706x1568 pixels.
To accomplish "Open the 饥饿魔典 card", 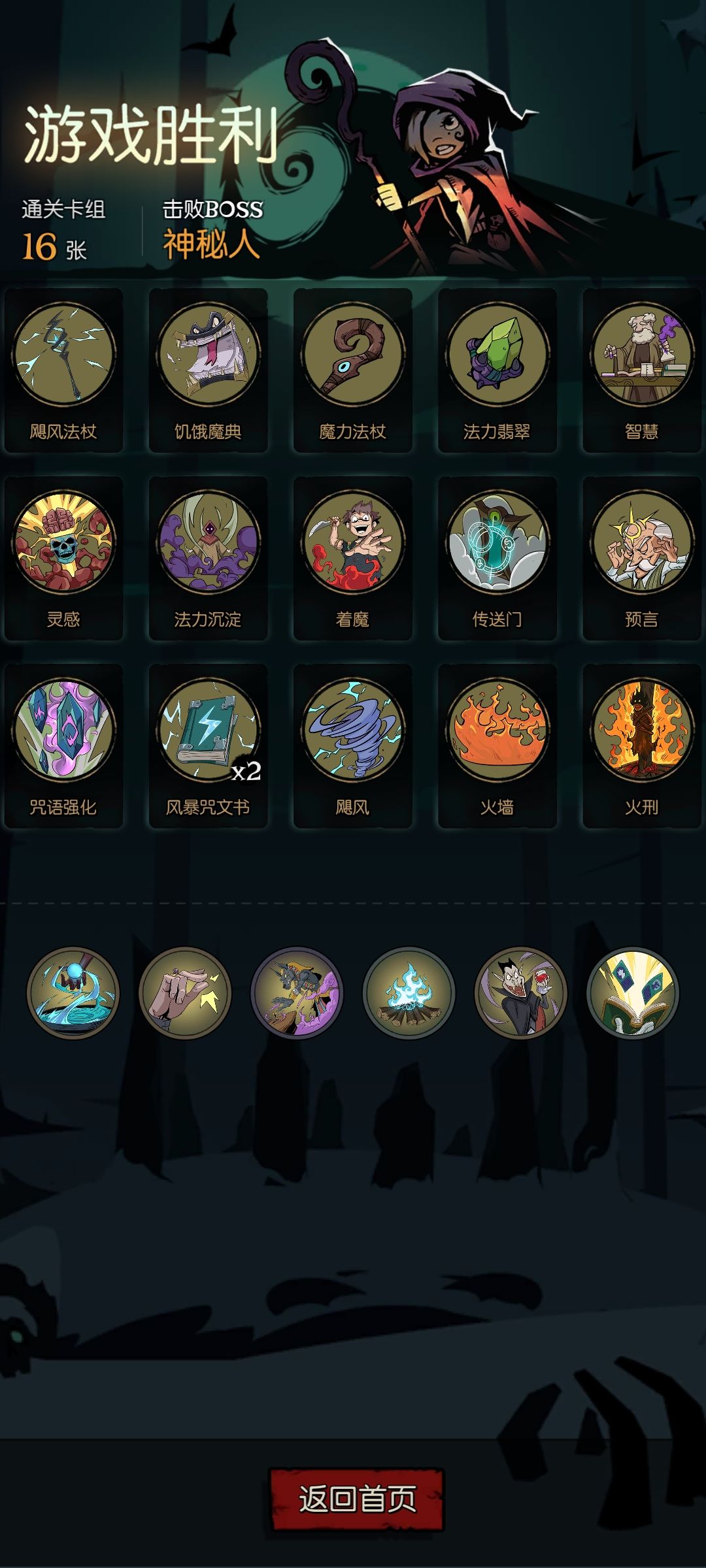I will [x=208, y=370].
